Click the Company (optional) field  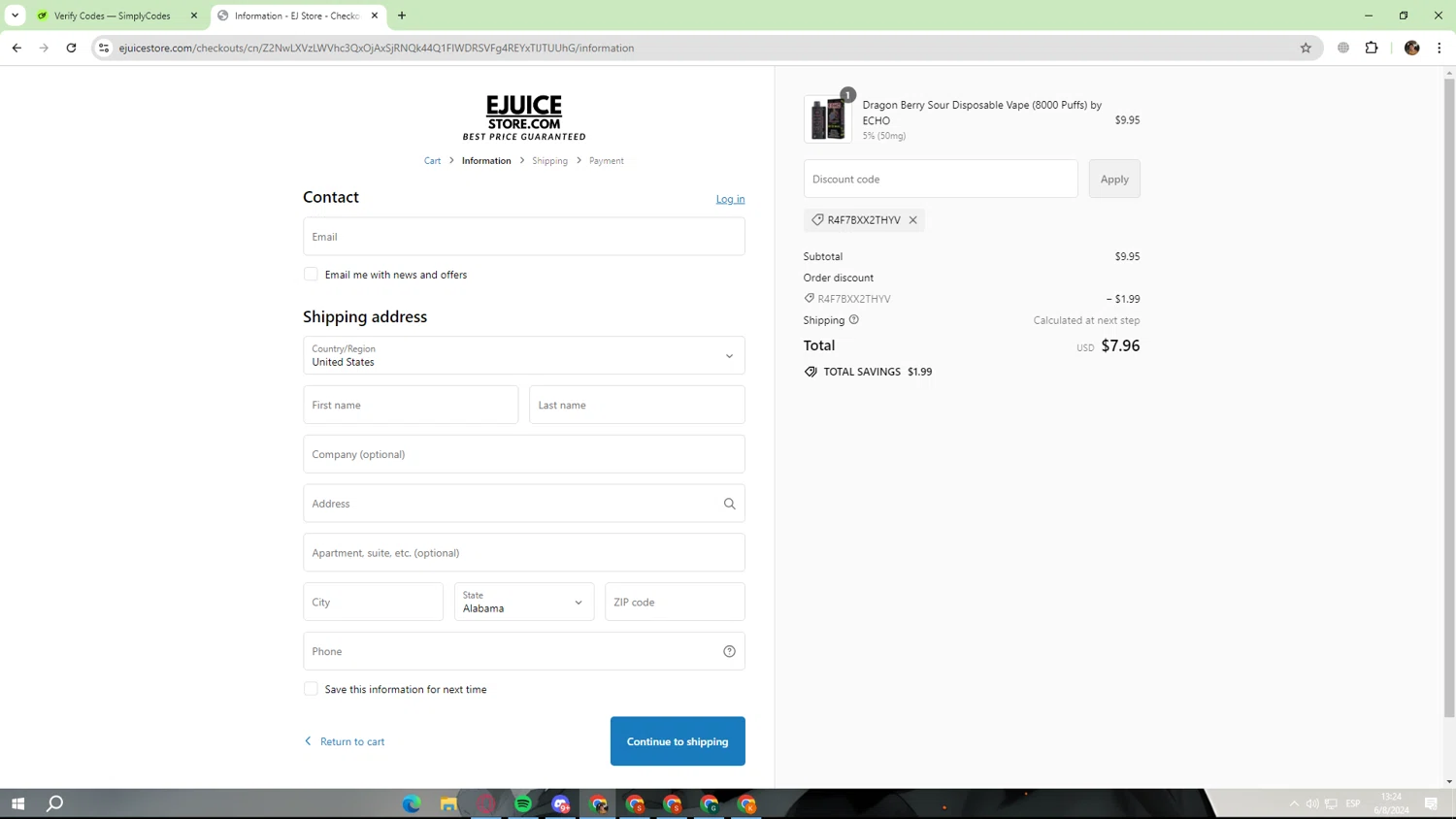coord(524,454)
